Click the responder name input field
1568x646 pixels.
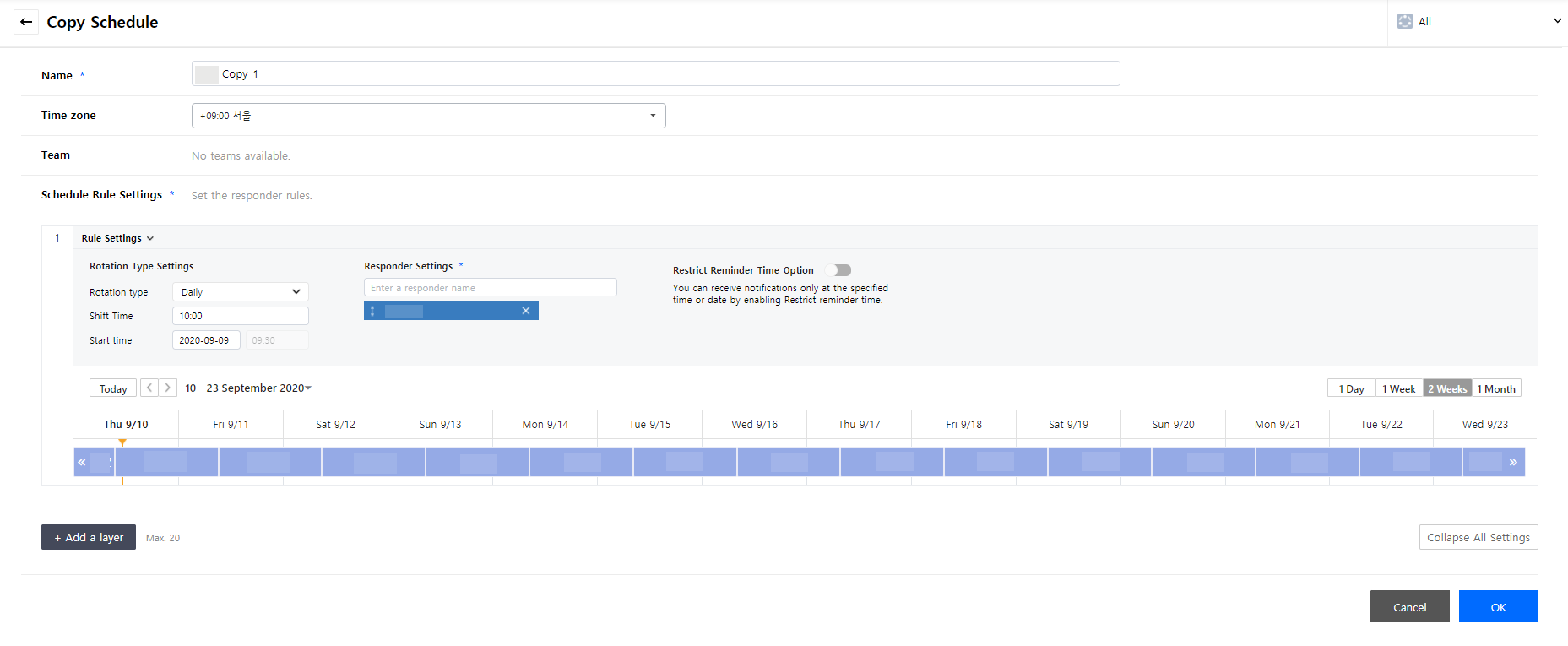click(490, 288)
